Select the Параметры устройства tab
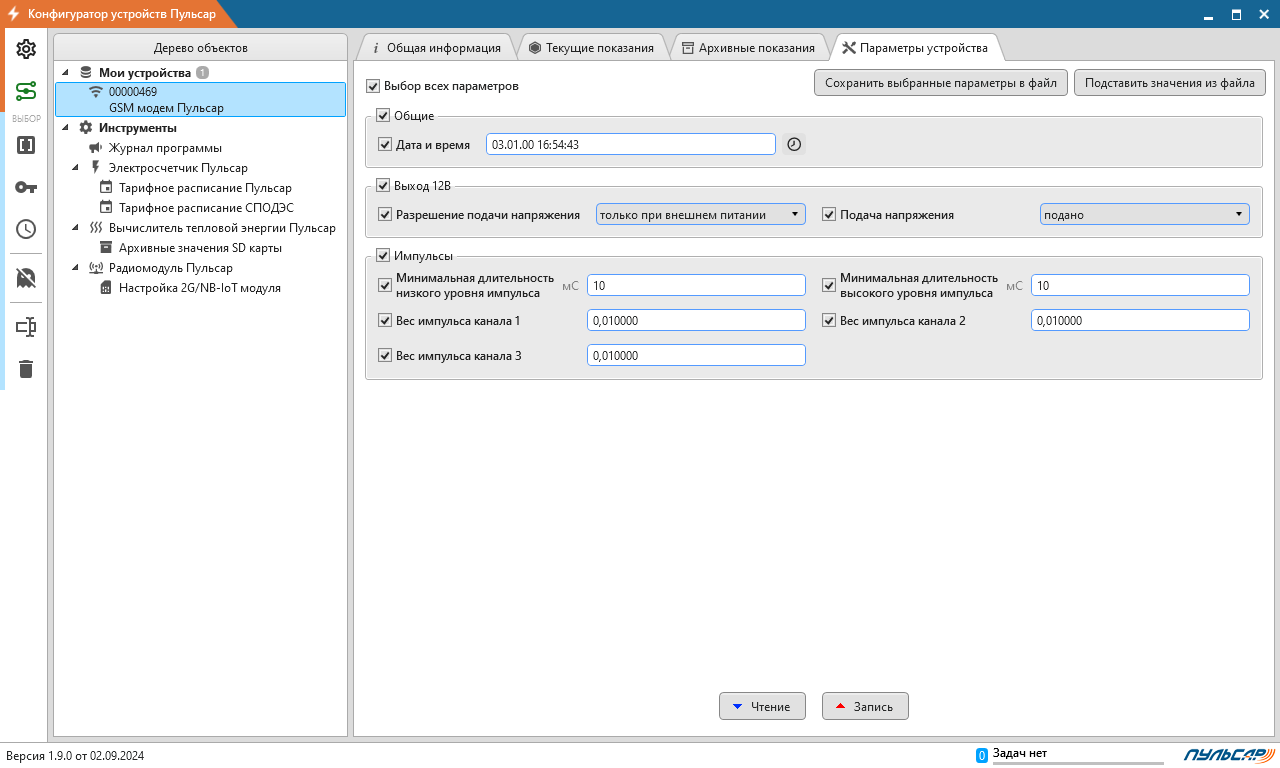 915,48
